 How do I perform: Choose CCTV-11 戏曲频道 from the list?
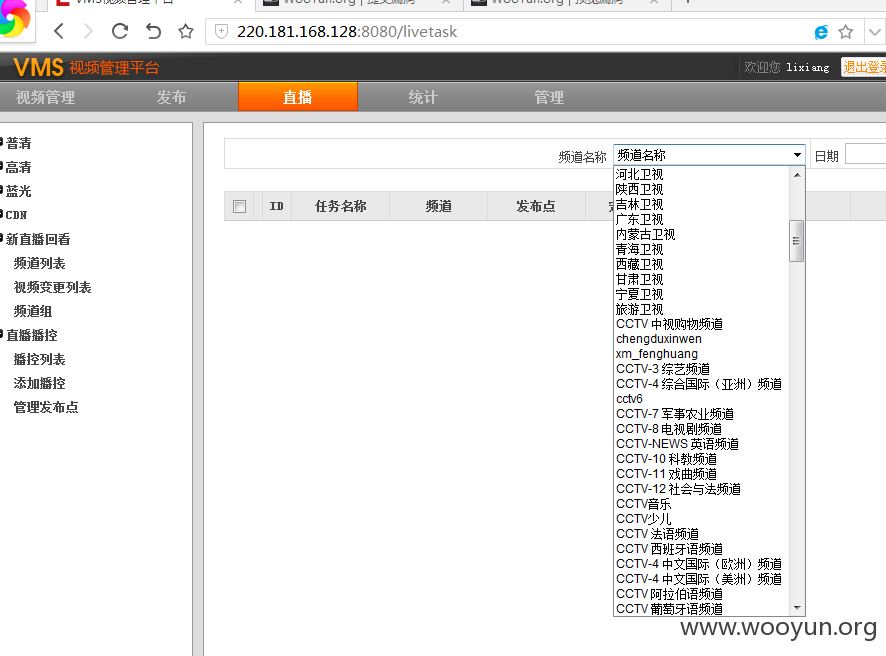(701, 474)
